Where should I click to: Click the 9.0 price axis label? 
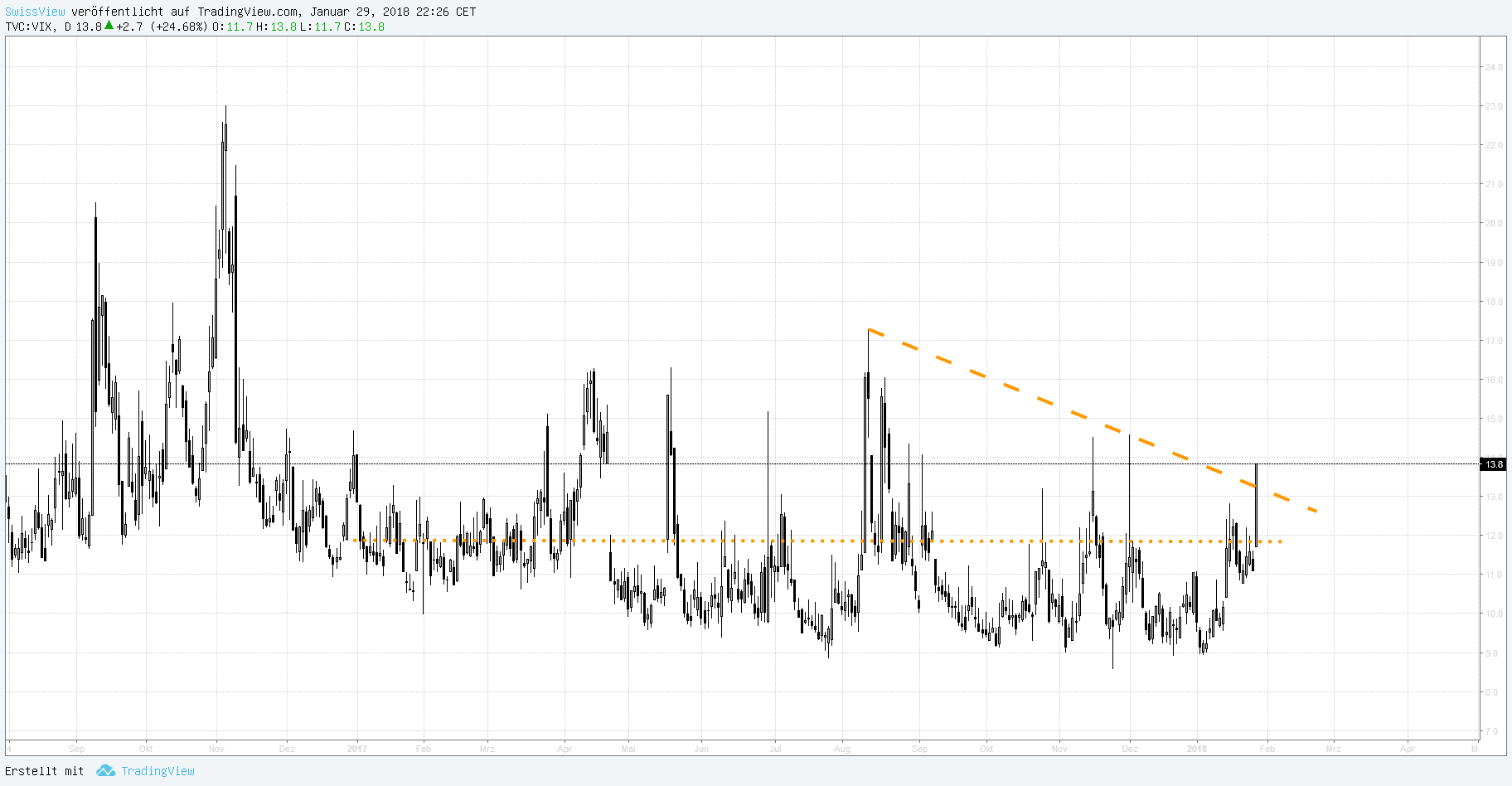[x=1492, y=653]
